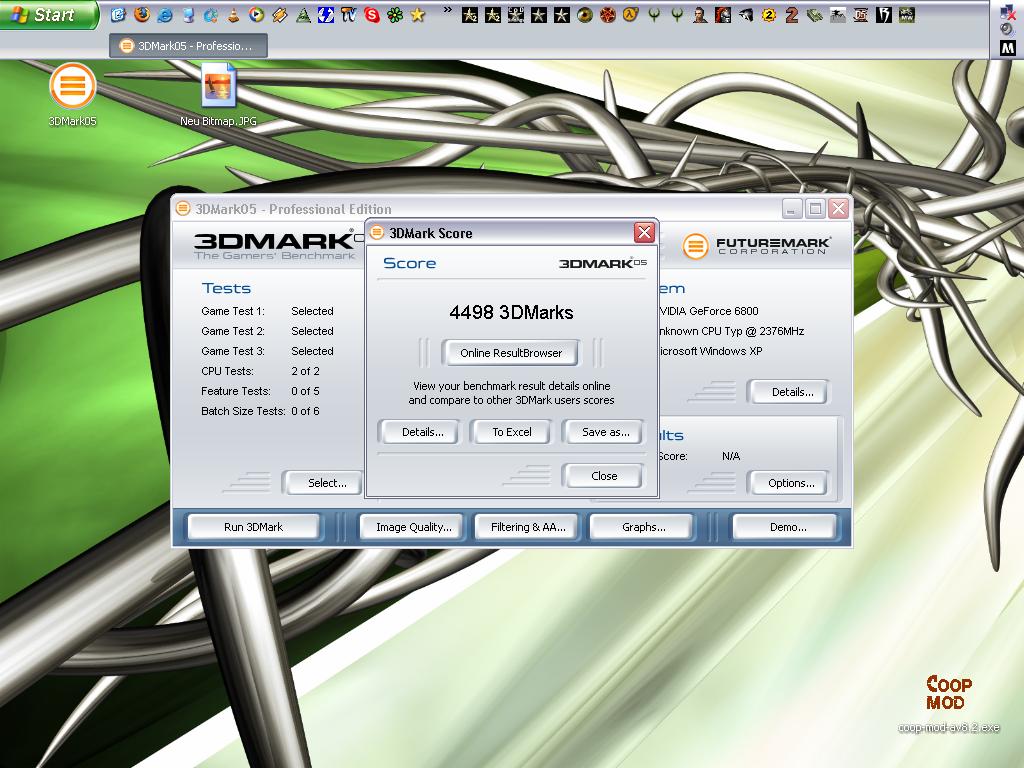The width and height of the screenshot is (1024, 768).
Task: Launch the green eye game icon
Action: [584, 14]
